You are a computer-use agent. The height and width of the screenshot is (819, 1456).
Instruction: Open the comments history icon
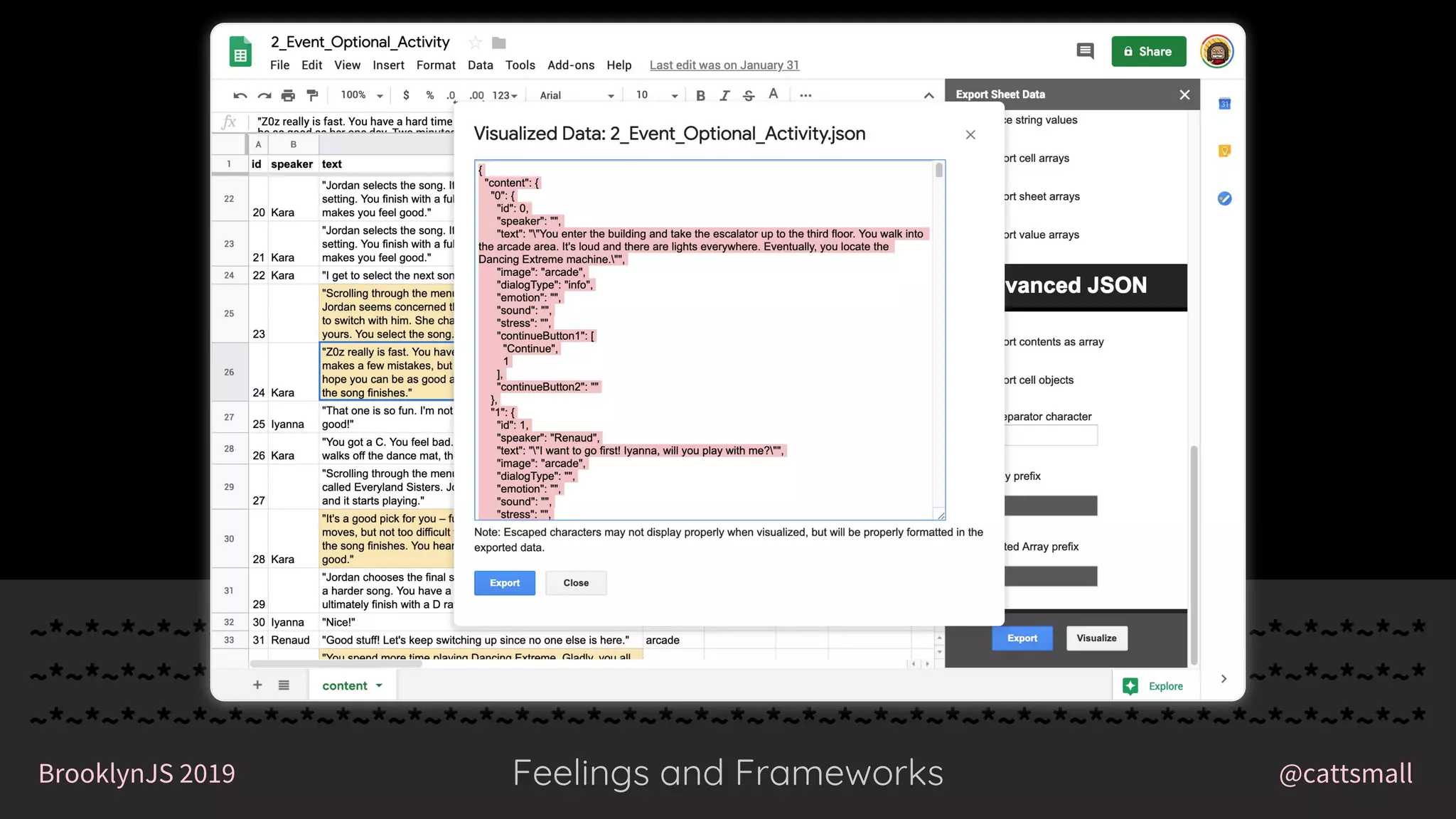(x=1085, y=51)
